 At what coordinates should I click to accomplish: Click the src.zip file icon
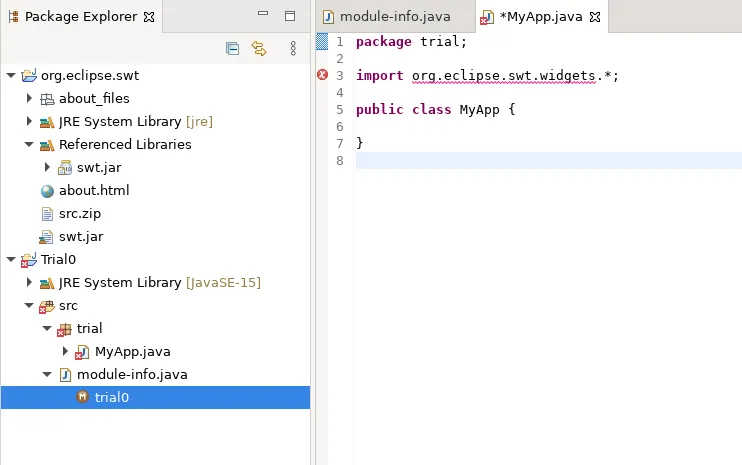pyautogui.click(x=47, y=214)
